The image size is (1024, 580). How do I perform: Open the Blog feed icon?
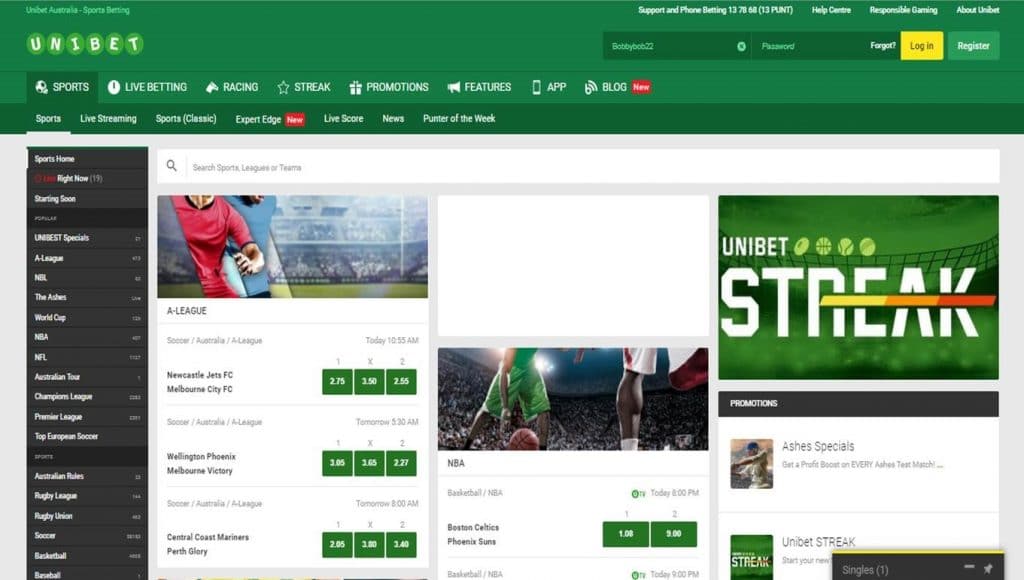(x=592, y=87)
